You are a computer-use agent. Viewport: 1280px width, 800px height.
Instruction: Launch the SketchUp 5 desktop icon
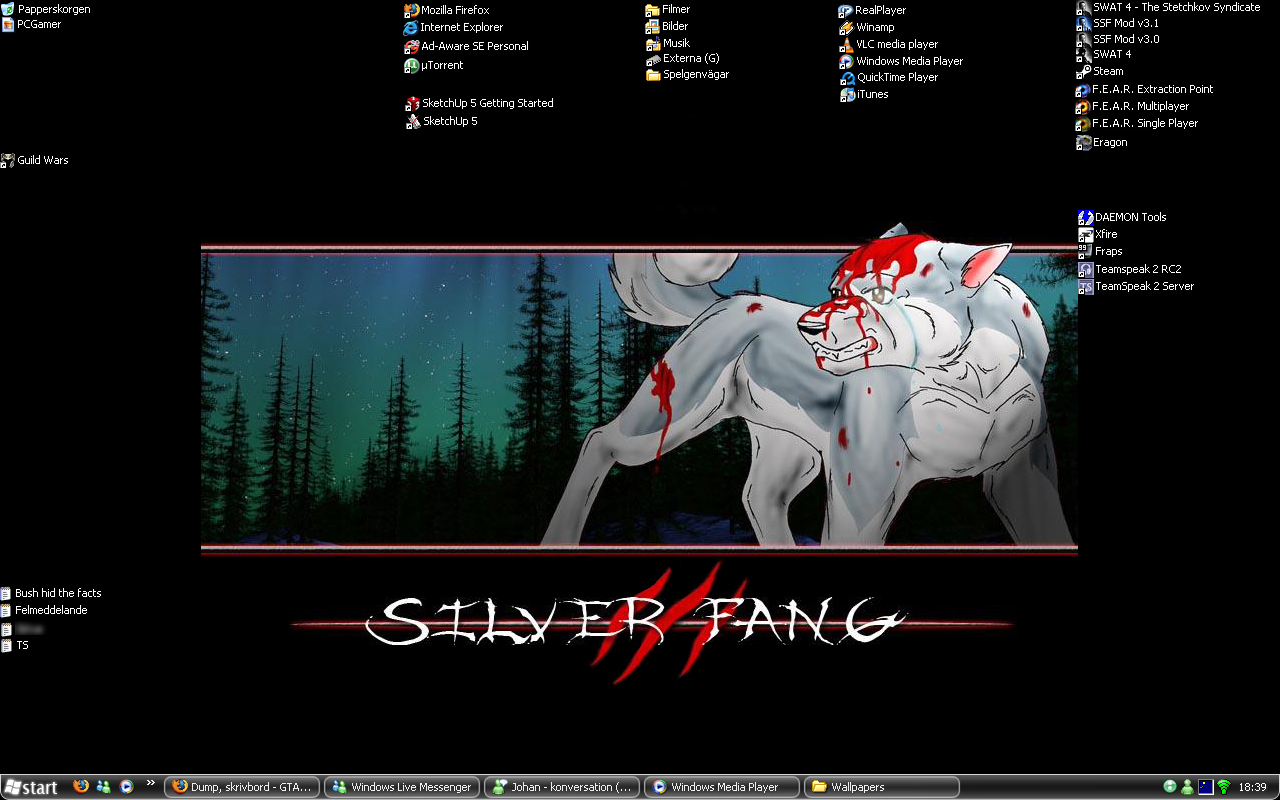(442, 121)
